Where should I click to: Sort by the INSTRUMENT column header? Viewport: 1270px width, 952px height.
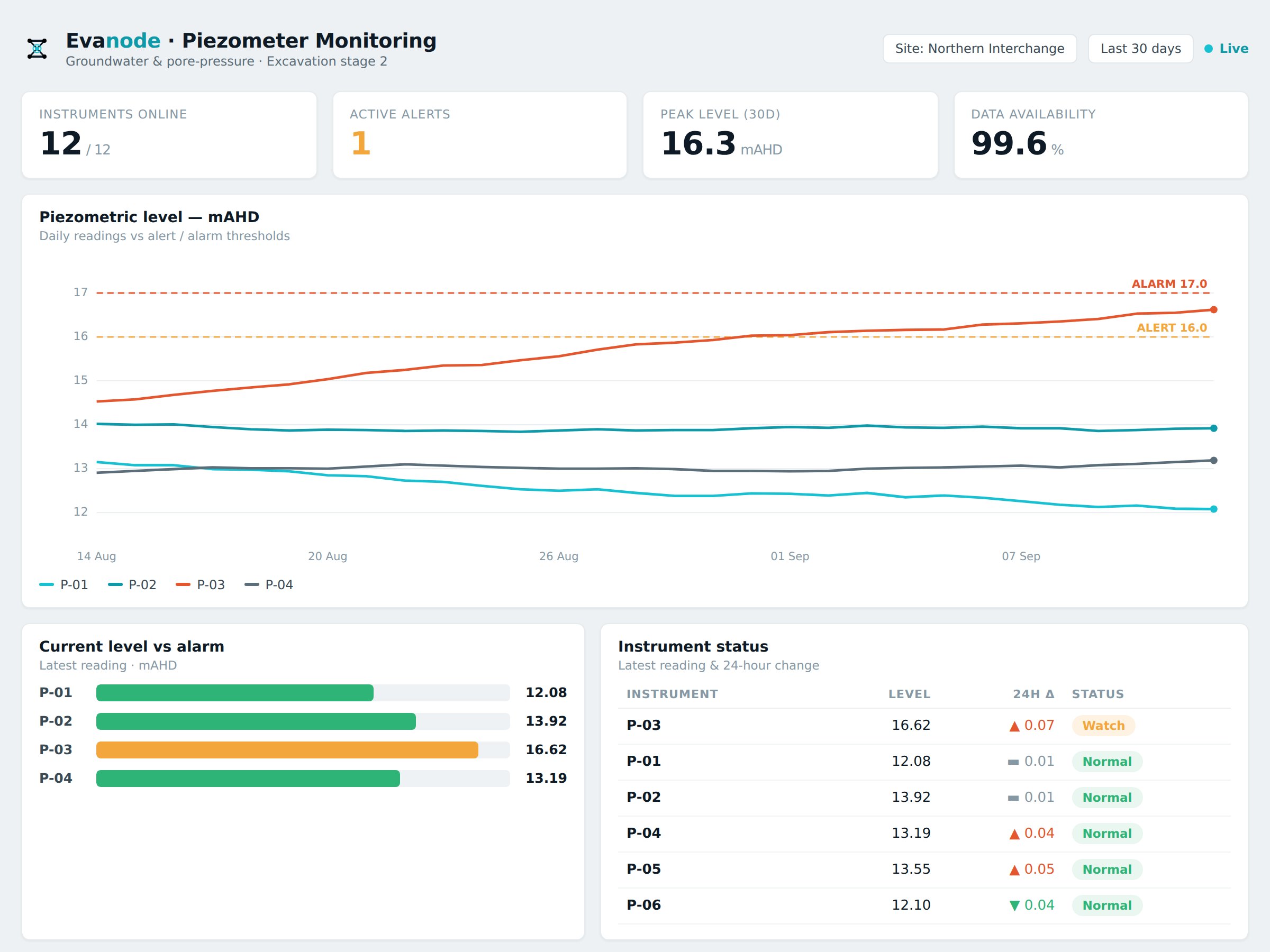pos(672,694)
